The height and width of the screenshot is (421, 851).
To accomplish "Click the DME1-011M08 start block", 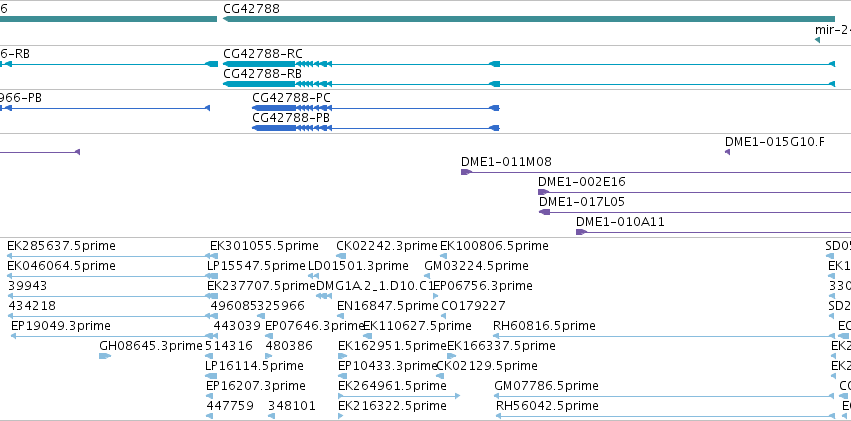I will [466, 172].
